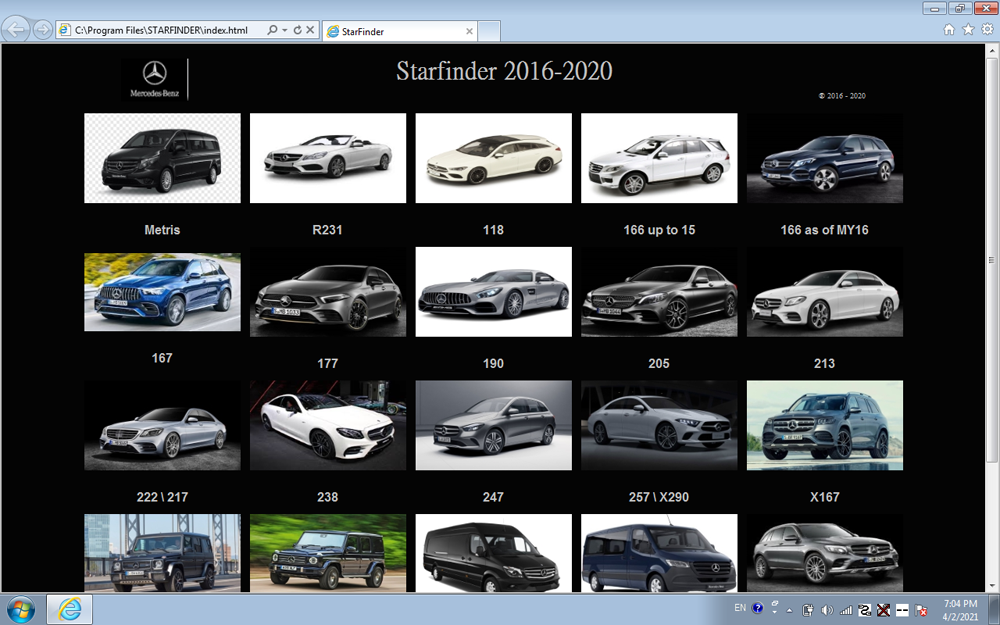
Task: Click the network signal tray icon
Action: click(846, 610)
